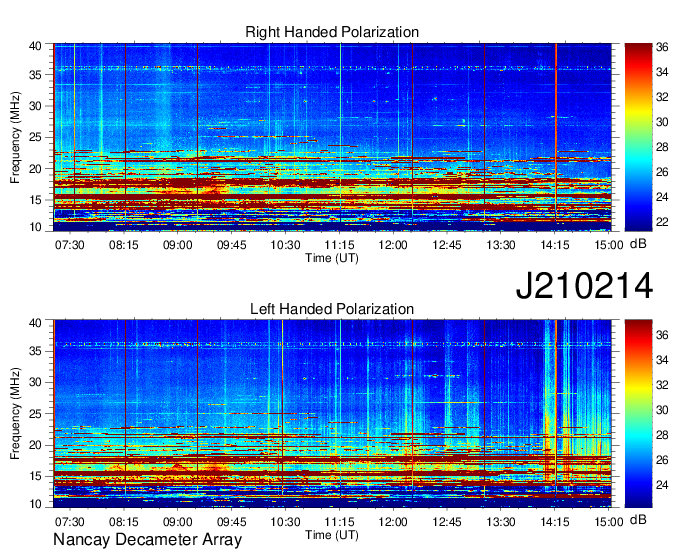The image size is (680, 552).
Task: Click the 20 MHz tick of Left Handed plot
Action: [35, 445]
